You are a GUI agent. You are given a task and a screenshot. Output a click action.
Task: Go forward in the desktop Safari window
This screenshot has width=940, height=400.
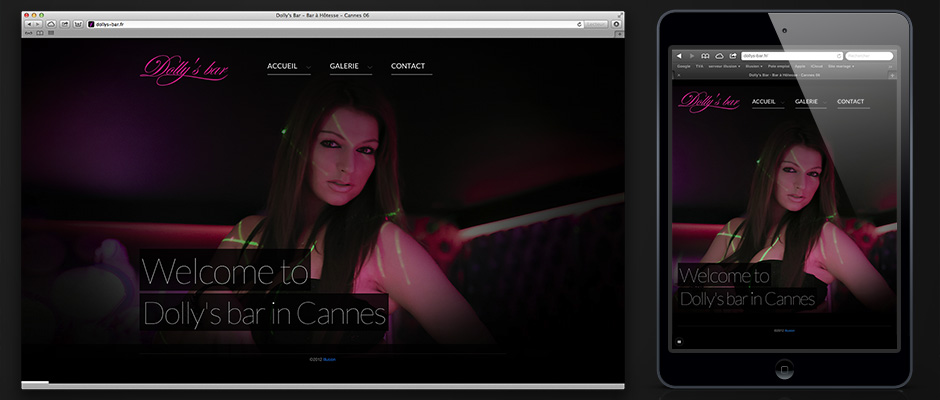tap(38, 25)
